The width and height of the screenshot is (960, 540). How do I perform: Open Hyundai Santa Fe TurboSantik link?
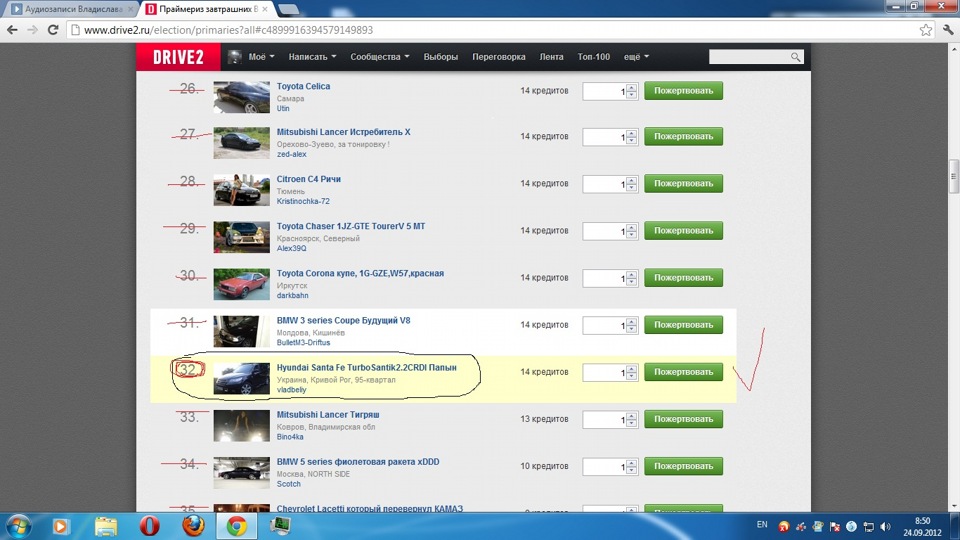click(x=366, y=368)
